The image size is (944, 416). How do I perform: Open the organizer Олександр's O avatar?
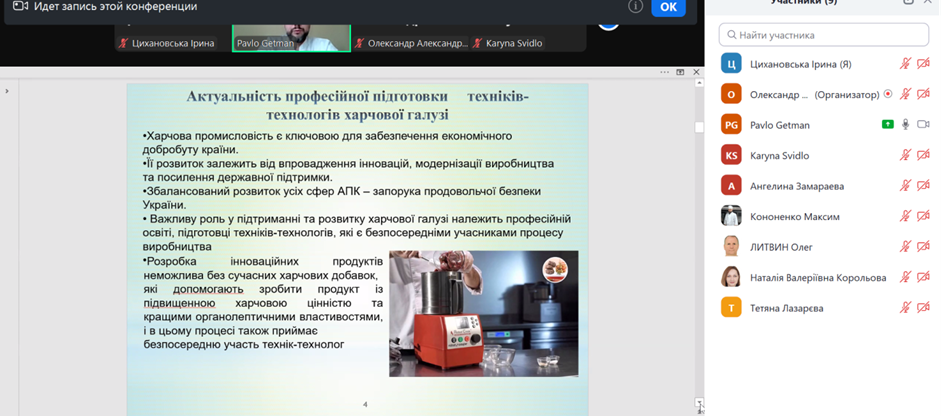[731, 94]
